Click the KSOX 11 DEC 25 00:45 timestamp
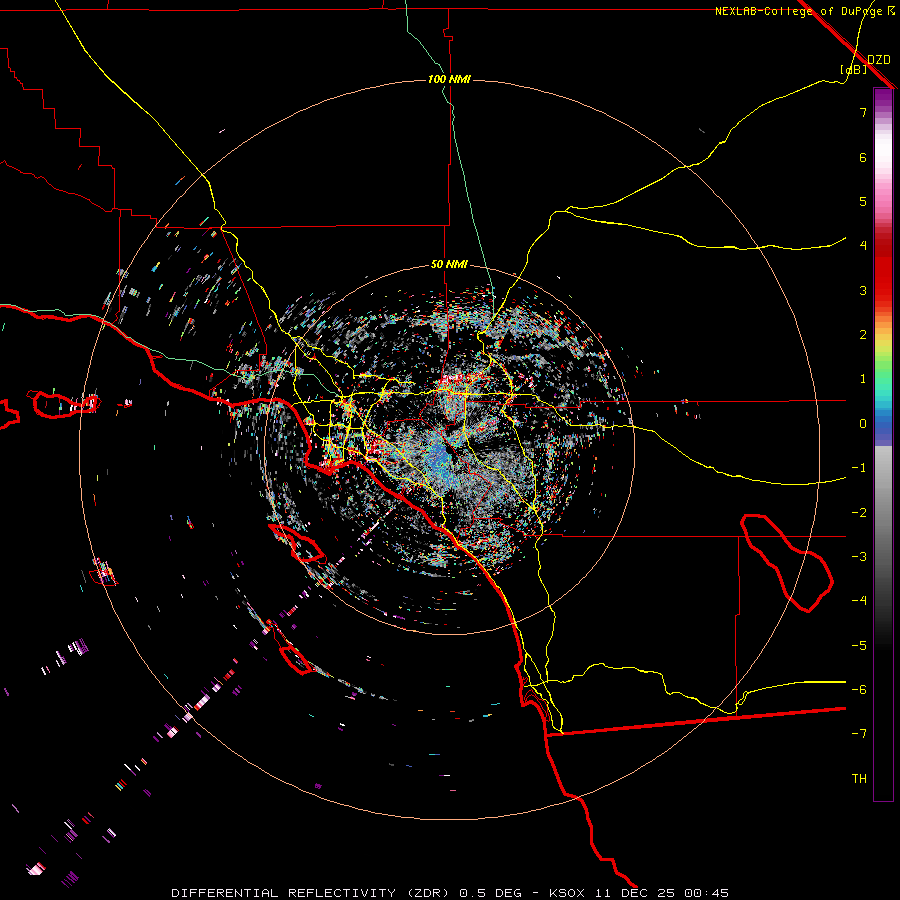 639,893
